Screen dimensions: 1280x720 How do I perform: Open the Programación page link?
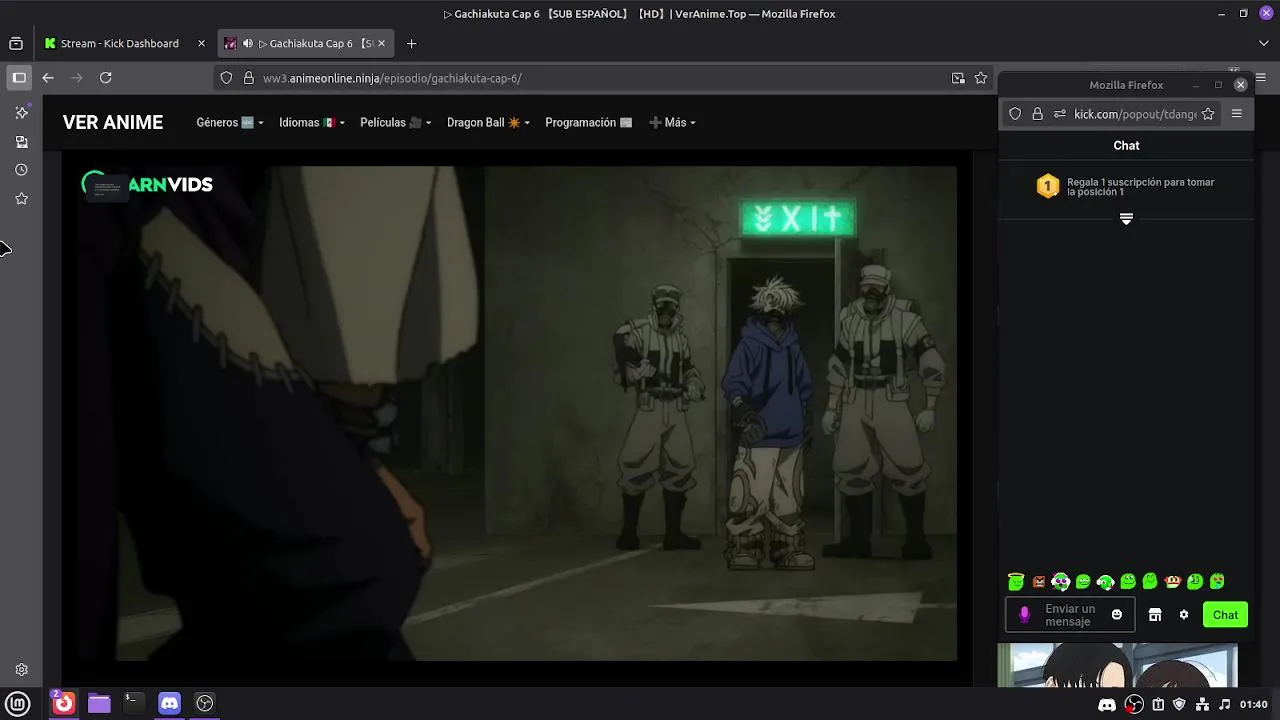click(x=589, y=122)
